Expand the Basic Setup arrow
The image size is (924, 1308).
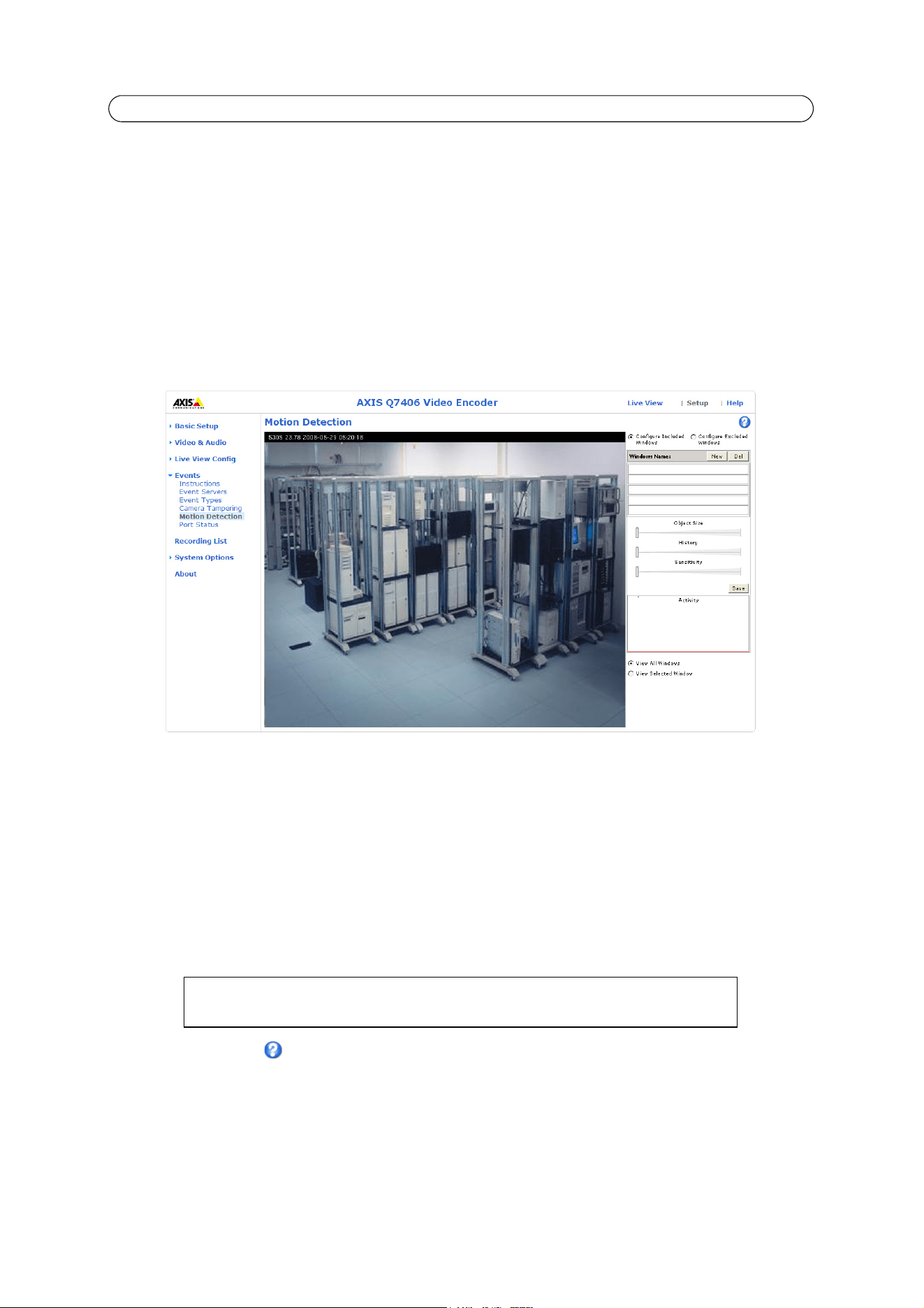pyautogui.click(x=170, y=426)
